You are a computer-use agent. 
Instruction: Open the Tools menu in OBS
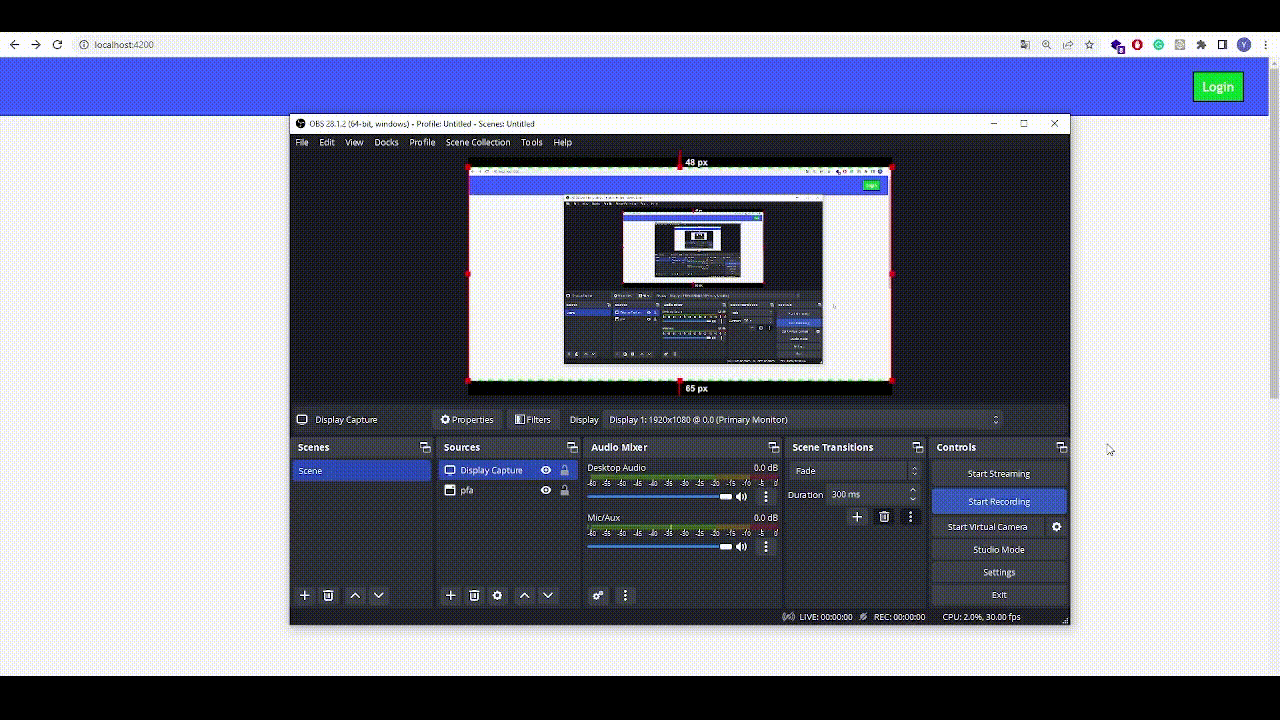[x=532, y=142]
